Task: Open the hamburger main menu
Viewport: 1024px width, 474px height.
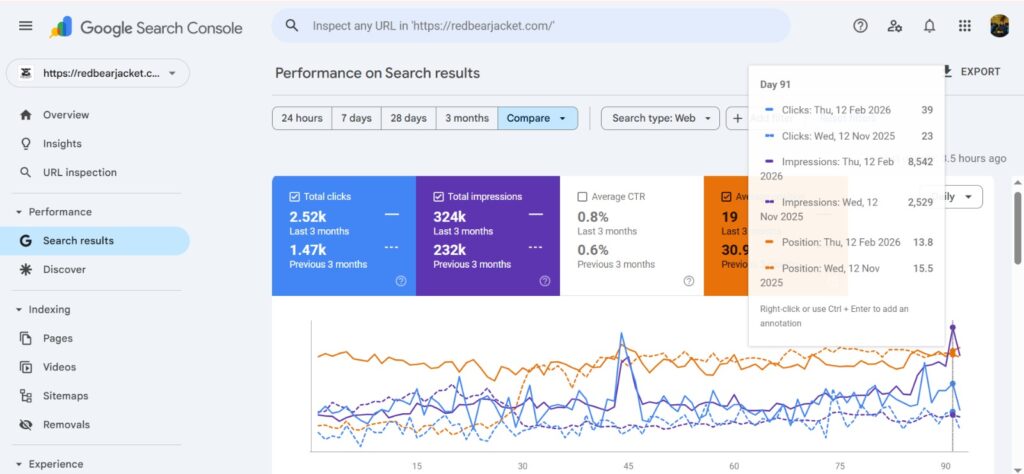Action: 26,26
